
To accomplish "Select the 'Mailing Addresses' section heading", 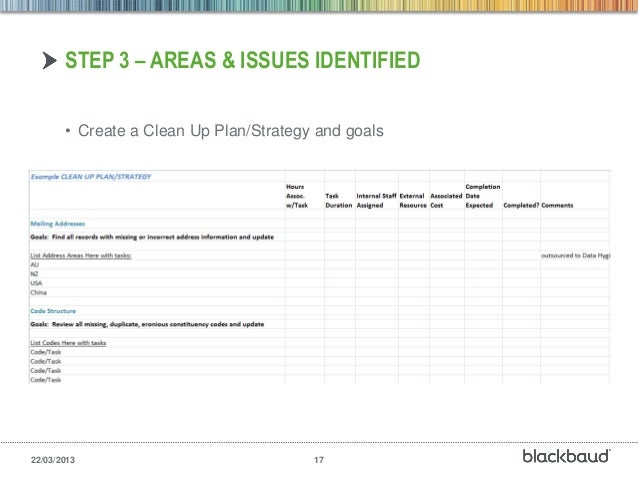I will point(57,224).
